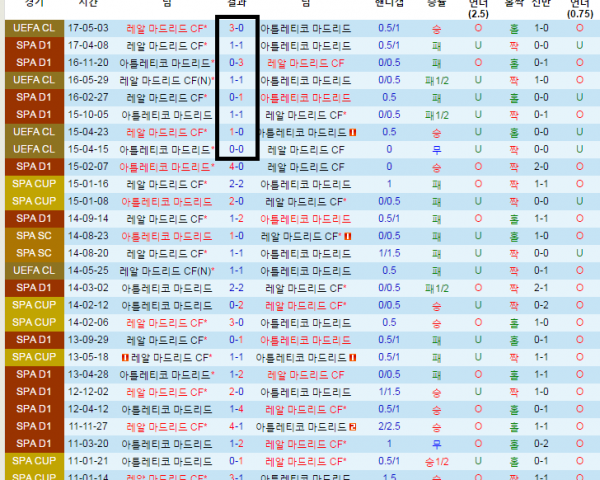Click result 패1/2 in the 16-05-29 row

tap(437, 81)
